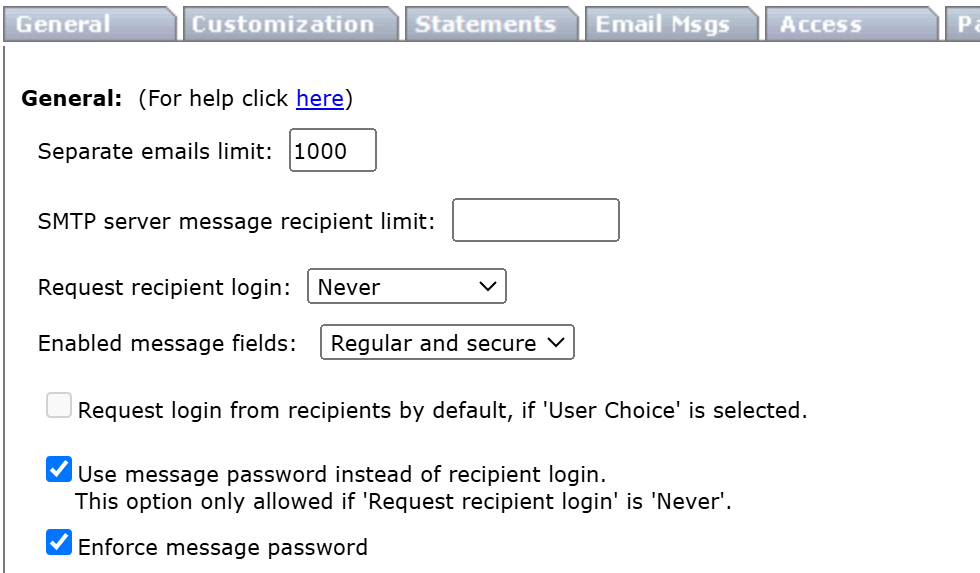This screenshot has width=980, height=573.
Task: Click the 'Request login from recipients' label text
Action: [442, 410]
